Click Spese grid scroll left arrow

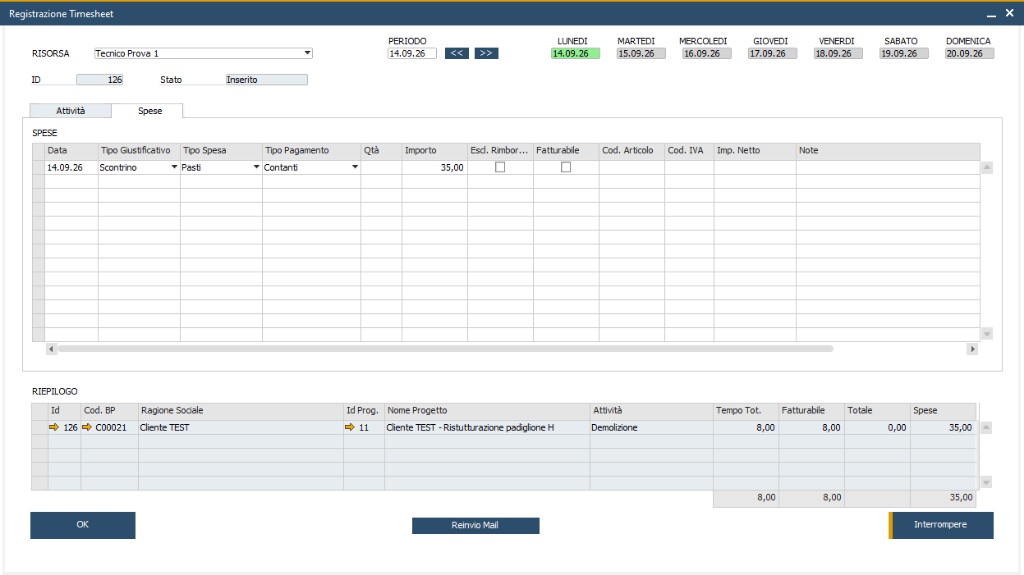51,349
